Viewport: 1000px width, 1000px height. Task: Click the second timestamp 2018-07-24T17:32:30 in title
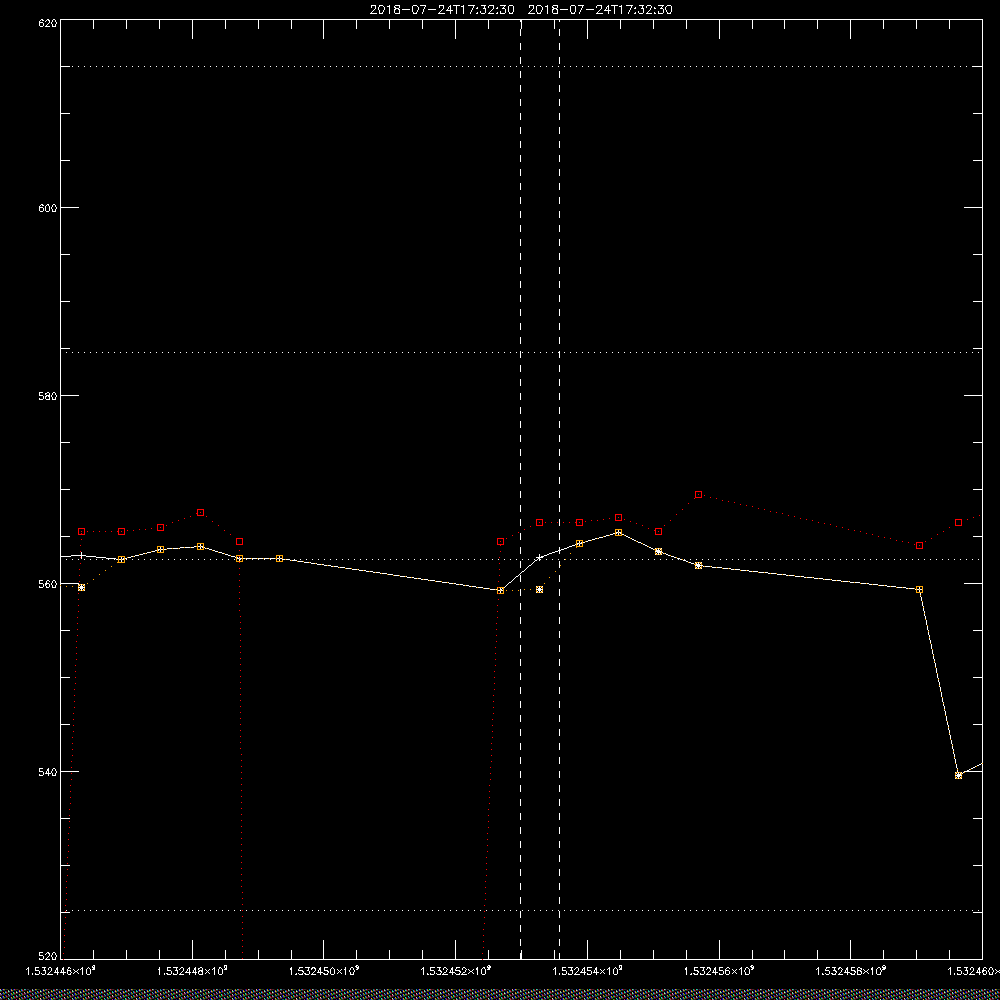pos(600,10)
